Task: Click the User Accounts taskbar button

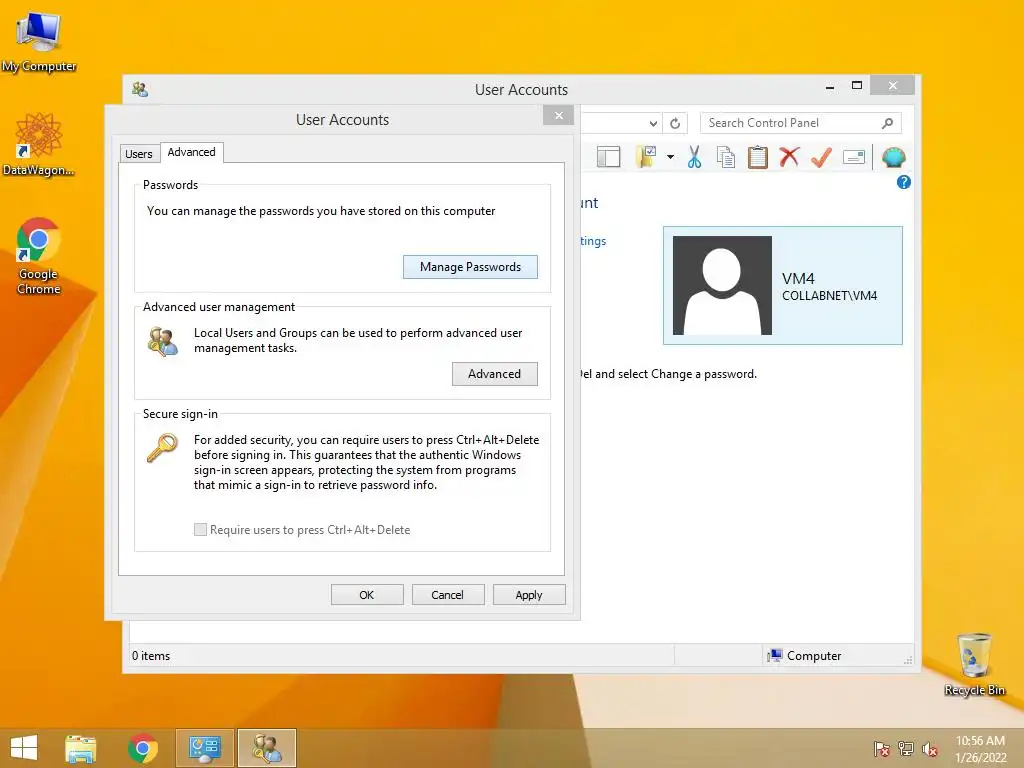Action: coord(267,748)
